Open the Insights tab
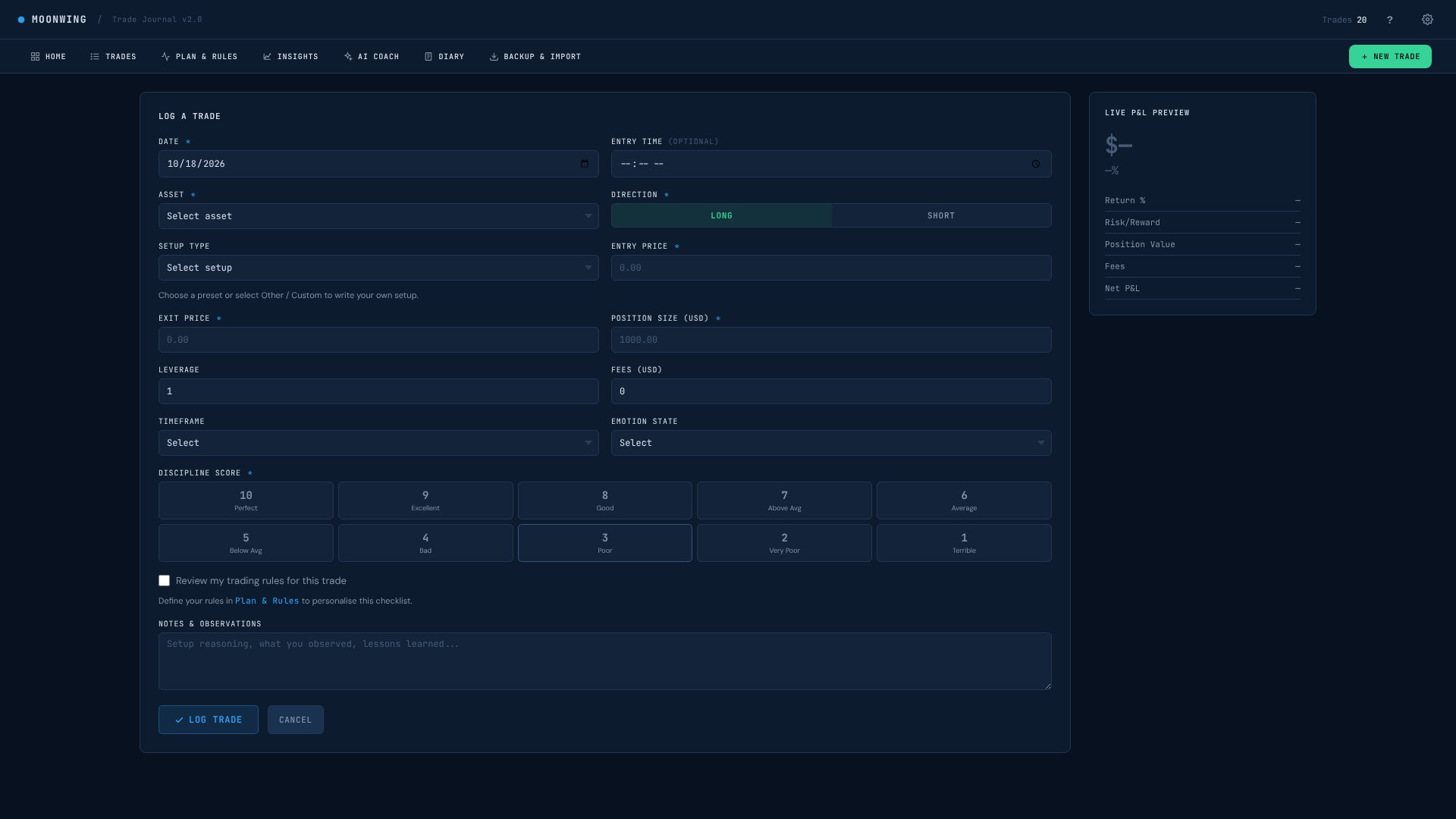Screen dimensions: 1456x819 coord(290,57)
